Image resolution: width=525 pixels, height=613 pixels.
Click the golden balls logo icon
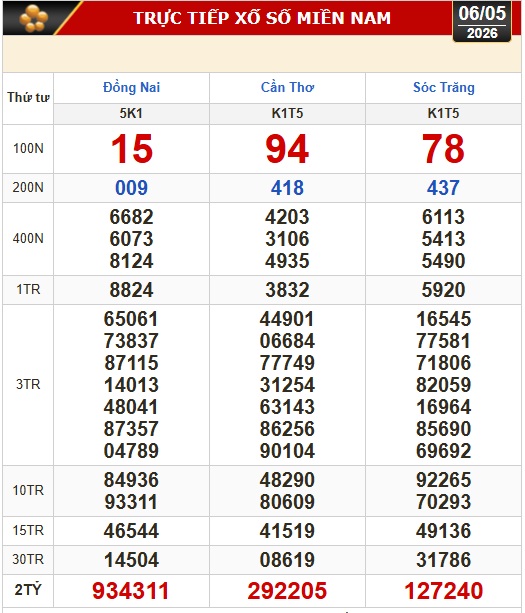tap(34, 18)
